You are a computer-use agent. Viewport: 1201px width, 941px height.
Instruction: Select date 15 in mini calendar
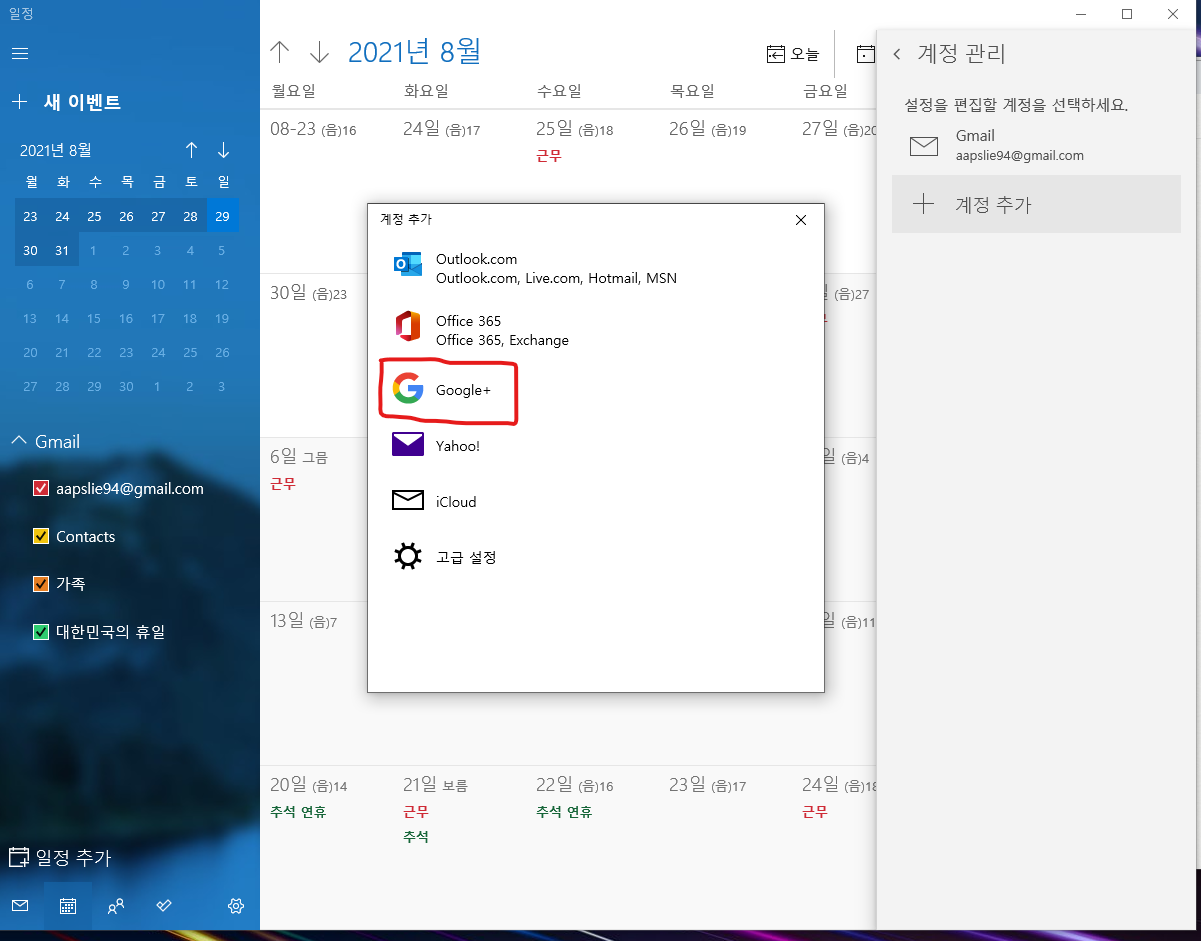[94, 318]
